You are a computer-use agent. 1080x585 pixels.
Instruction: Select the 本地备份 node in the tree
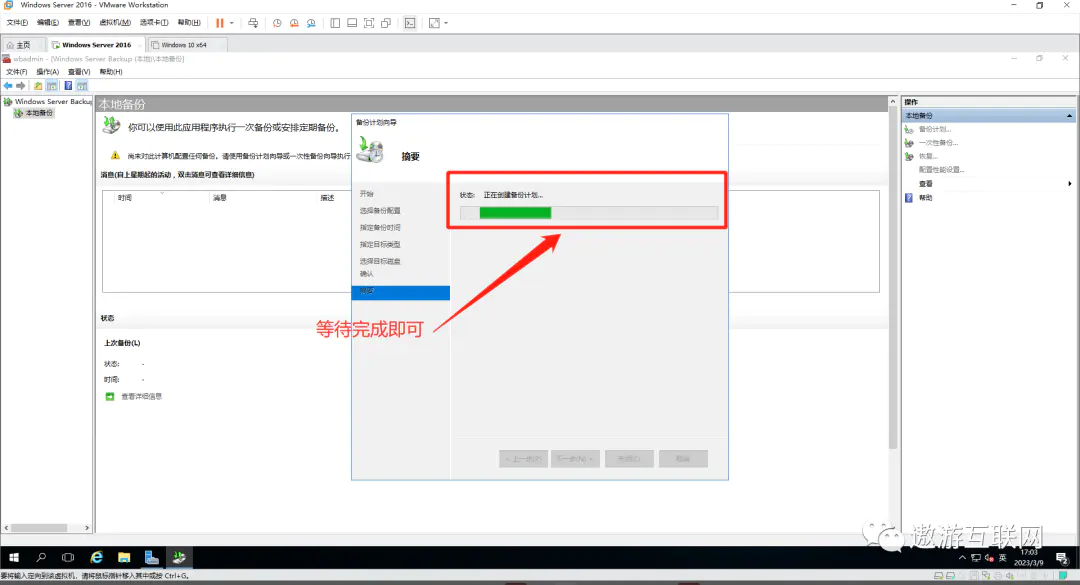(x=39, y=113)
